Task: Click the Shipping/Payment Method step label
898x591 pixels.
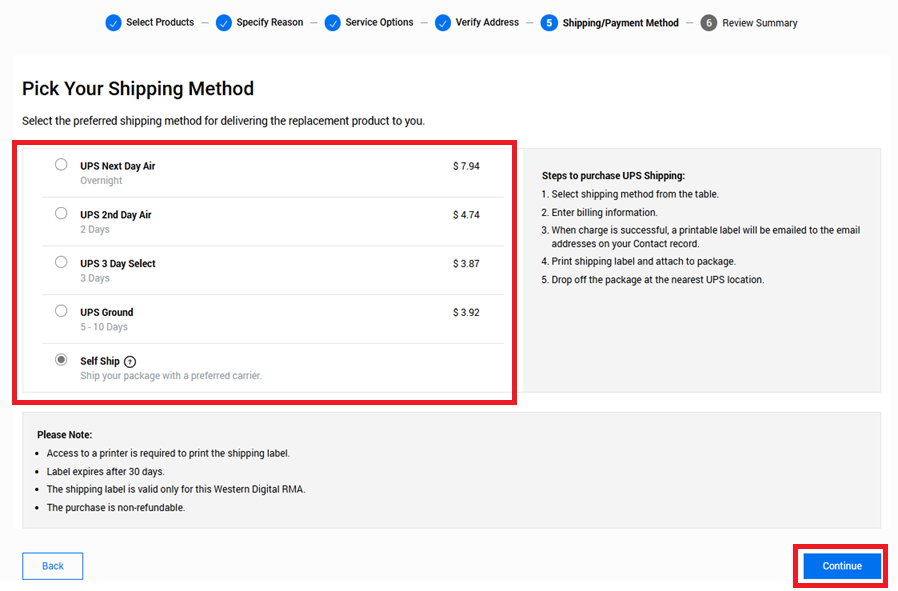Action: pos(620,23)
